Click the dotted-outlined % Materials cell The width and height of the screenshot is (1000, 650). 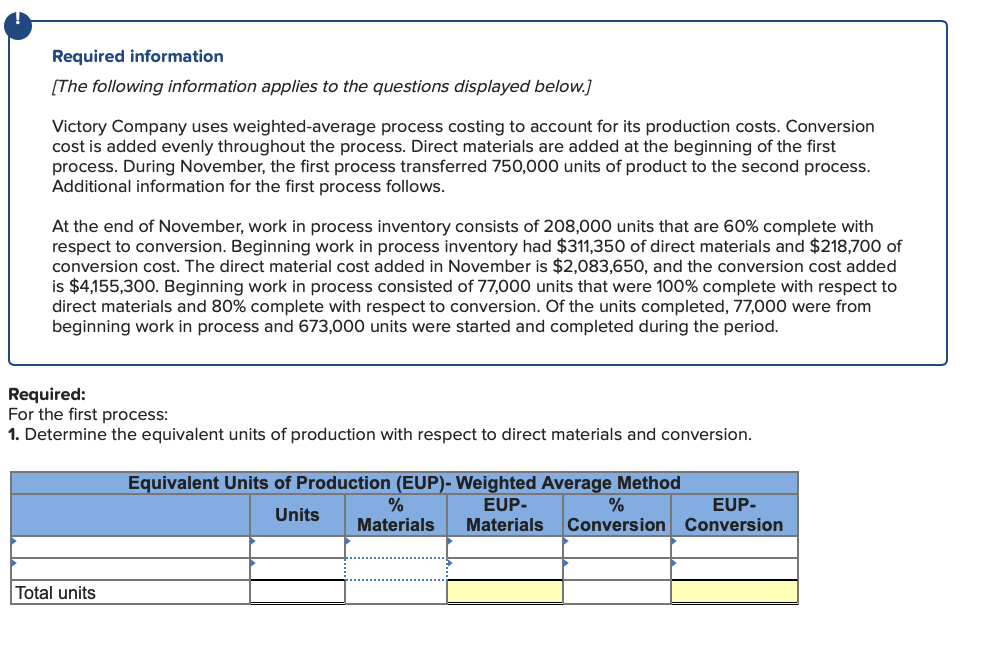coord(396,569)
